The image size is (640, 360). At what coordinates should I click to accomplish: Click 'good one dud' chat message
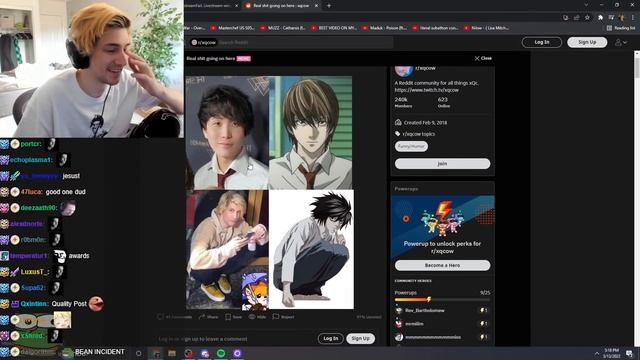click(66, 192)
